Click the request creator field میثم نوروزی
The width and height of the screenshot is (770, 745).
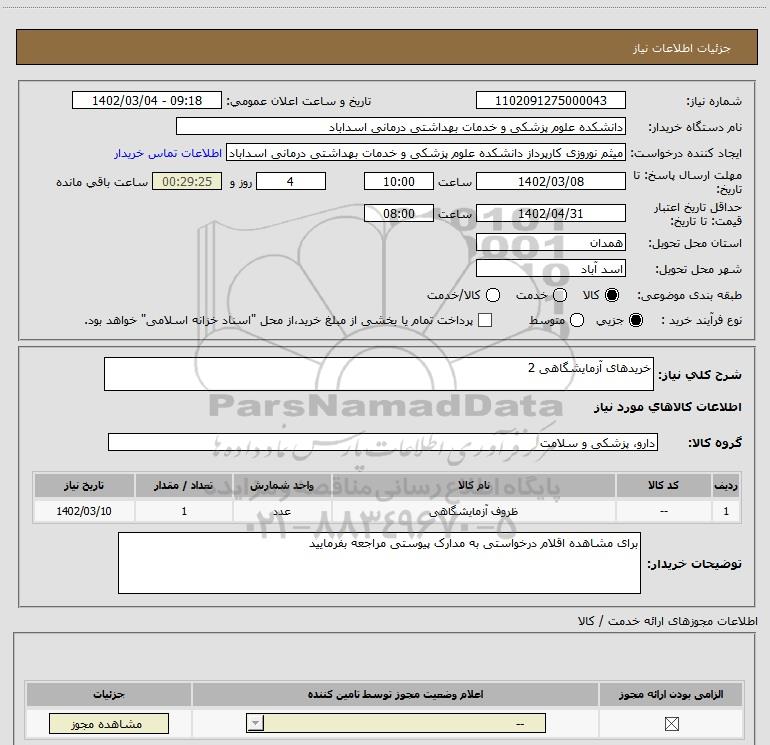(426, 153)
